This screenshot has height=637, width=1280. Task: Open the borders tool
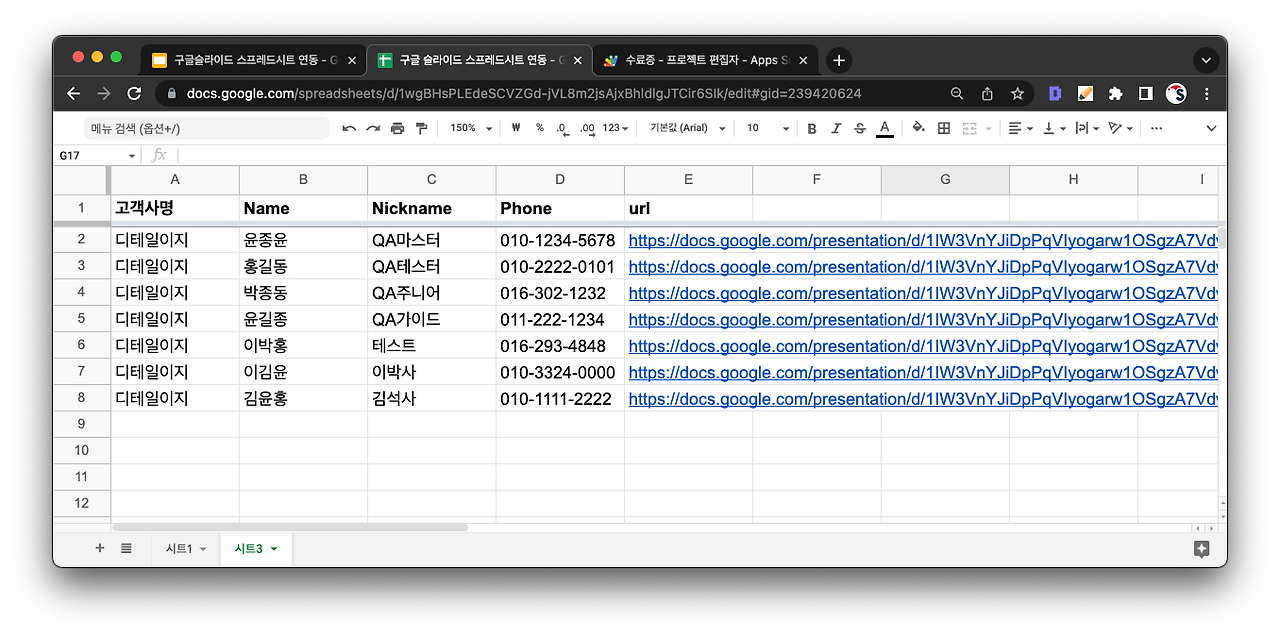click(944, 128)
